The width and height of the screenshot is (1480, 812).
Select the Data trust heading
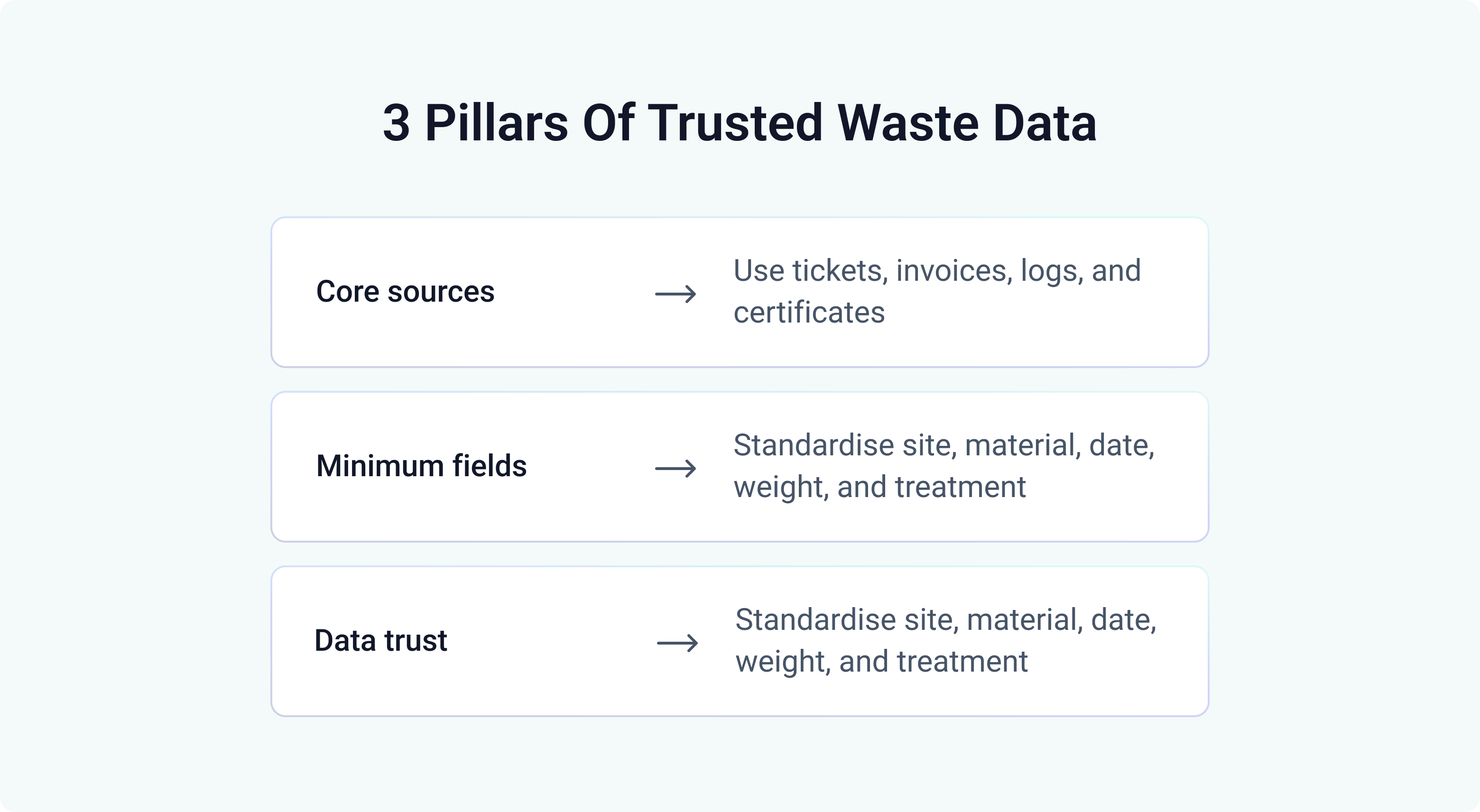pos(380,640)
